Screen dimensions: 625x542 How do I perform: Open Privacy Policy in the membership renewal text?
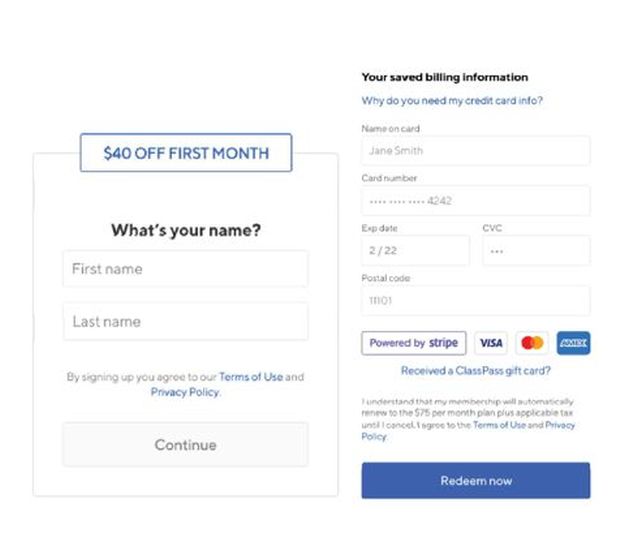pos(560,425)
